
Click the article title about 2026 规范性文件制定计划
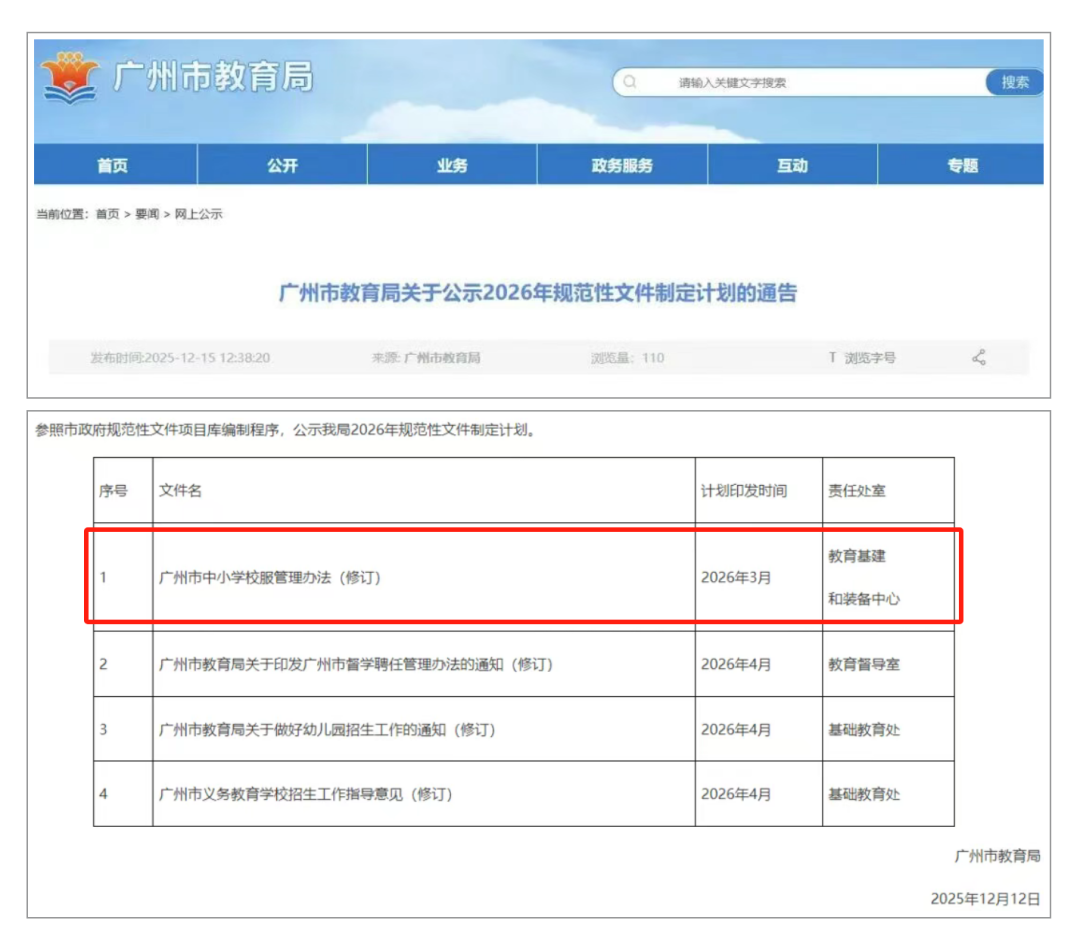click(x=540, y=295)
